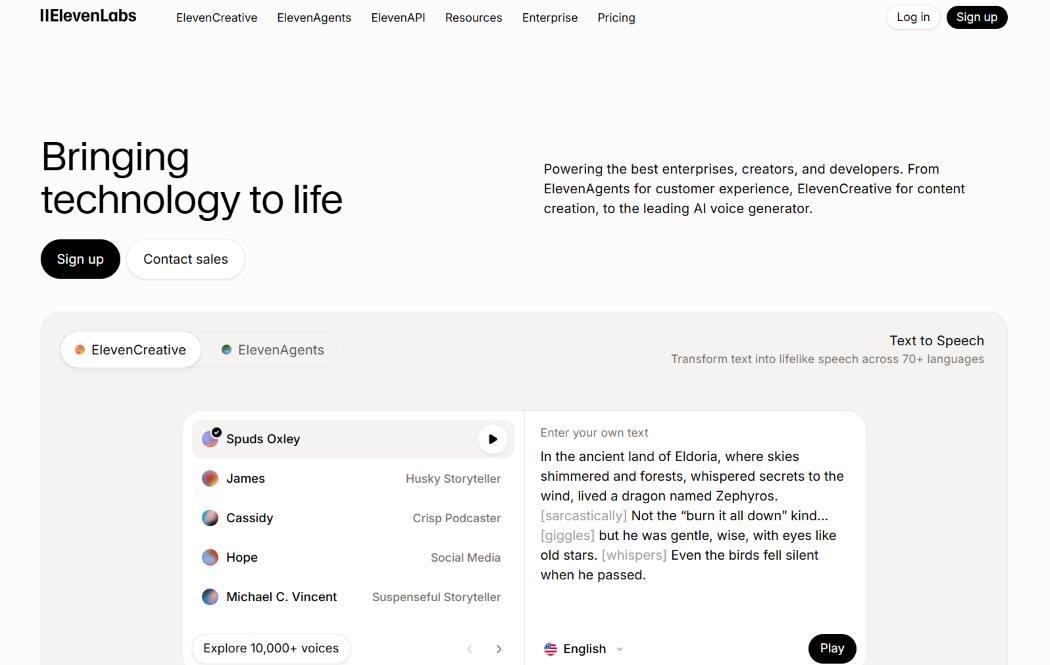This screenshot has width=1050, height=665.
Task: Go to next voices page arrow
Action: [499, 649]
